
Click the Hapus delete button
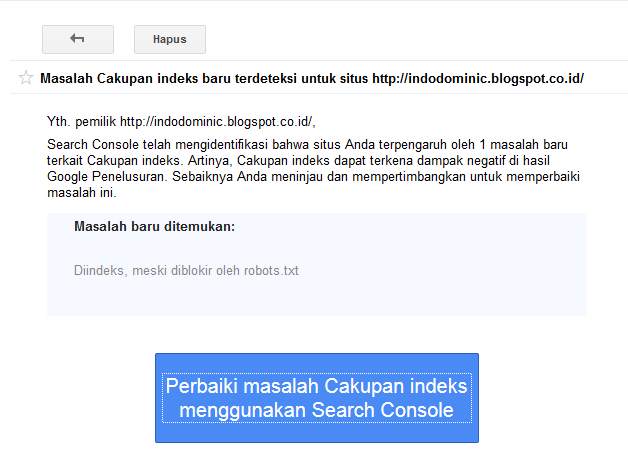point(170,39)
